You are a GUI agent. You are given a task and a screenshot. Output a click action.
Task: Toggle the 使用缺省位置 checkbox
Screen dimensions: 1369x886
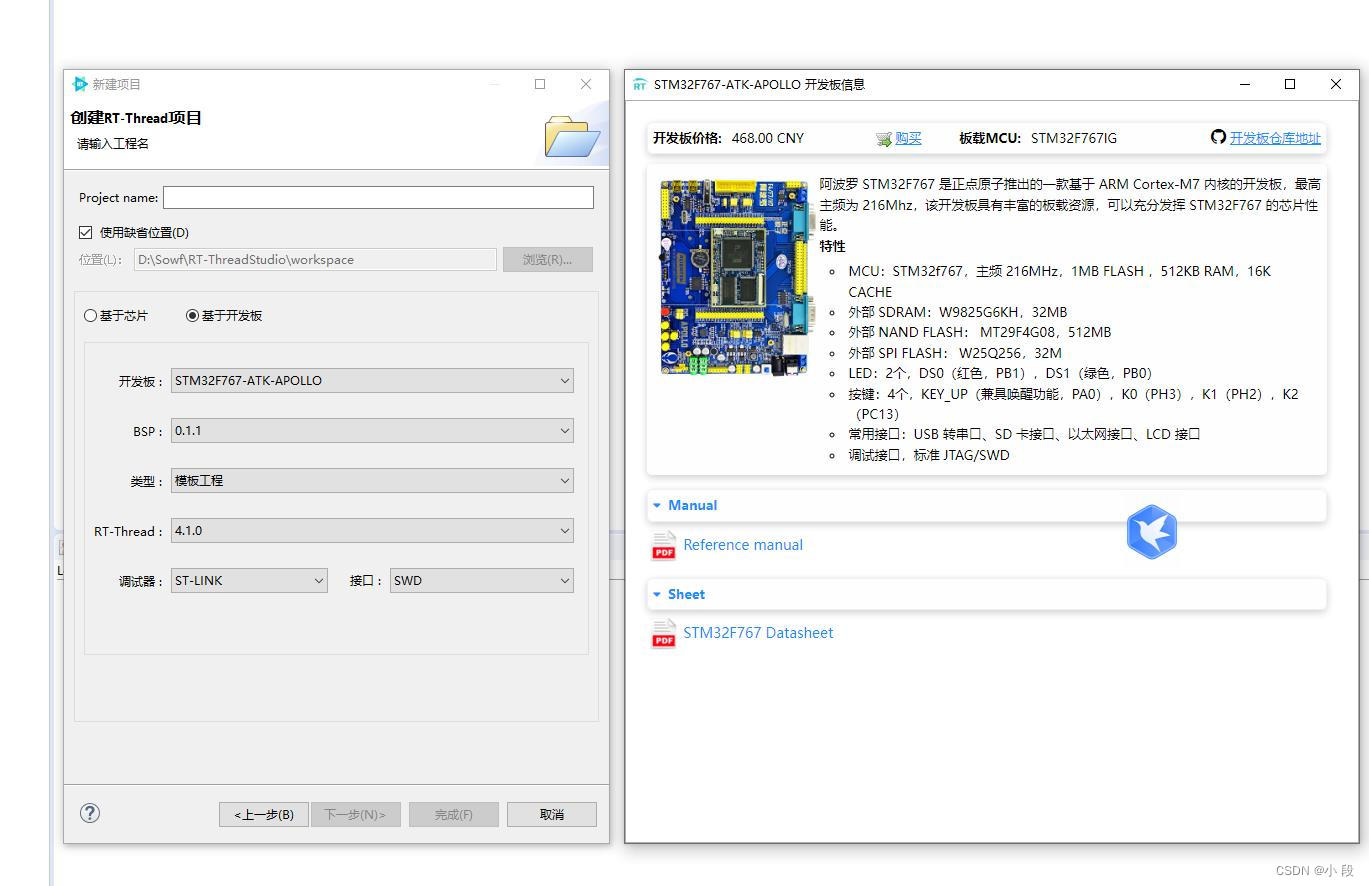click(x=86, y=232)
